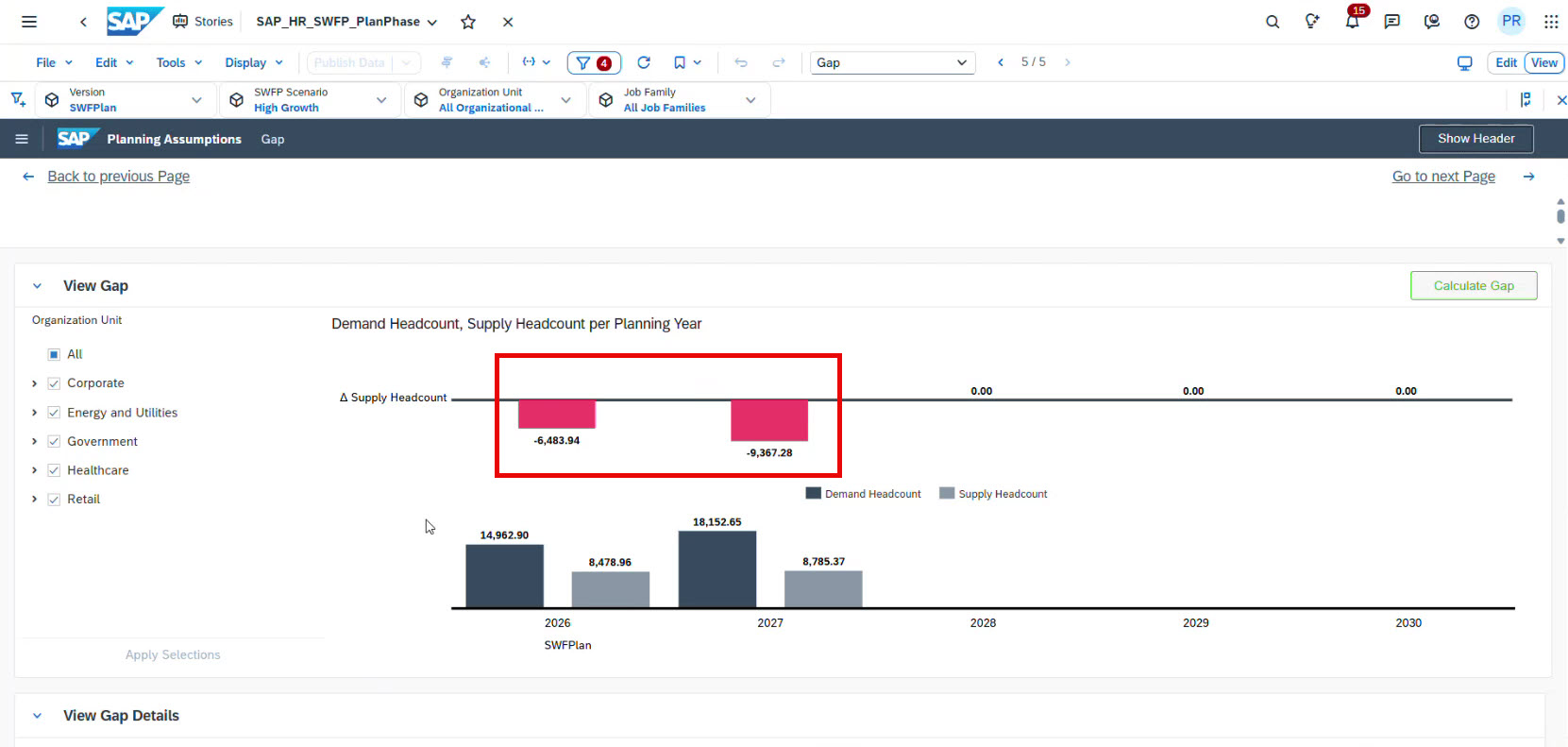Screen dimensions: 1568x747
Task: Open the help question mark icon
Action: [1472, 22]
